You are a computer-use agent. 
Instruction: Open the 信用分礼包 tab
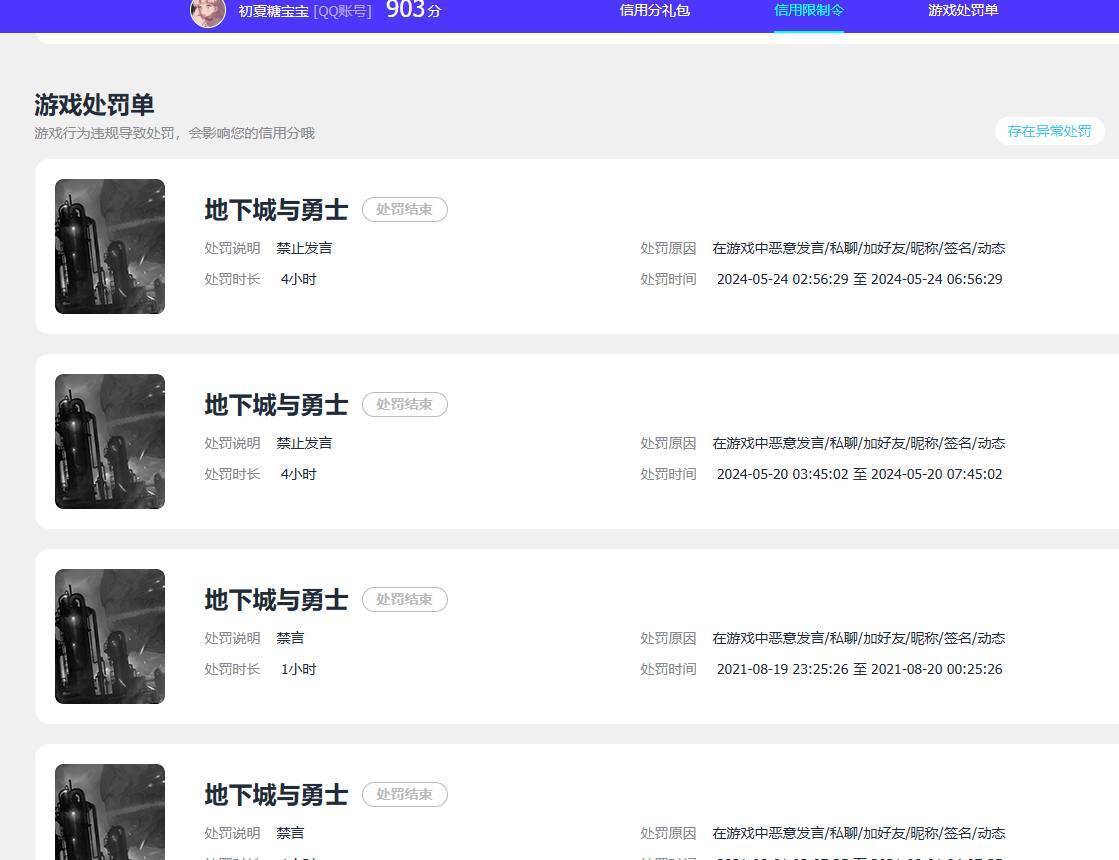[654, 11]
